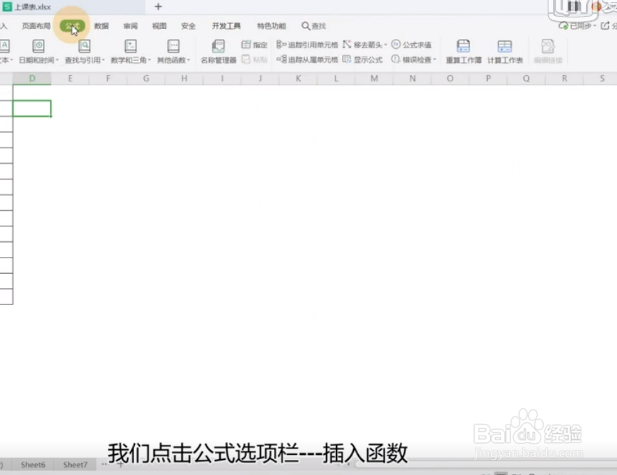617x475 pixels.
Task: Open the 名称管理器 icon
Action: pos(218,46)
